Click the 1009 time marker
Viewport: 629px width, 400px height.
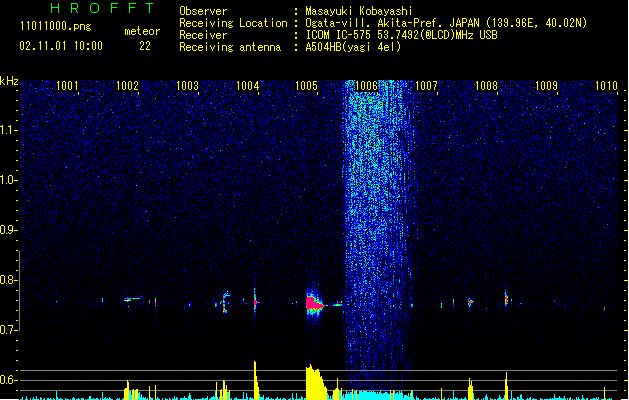(x=546, y=86)
